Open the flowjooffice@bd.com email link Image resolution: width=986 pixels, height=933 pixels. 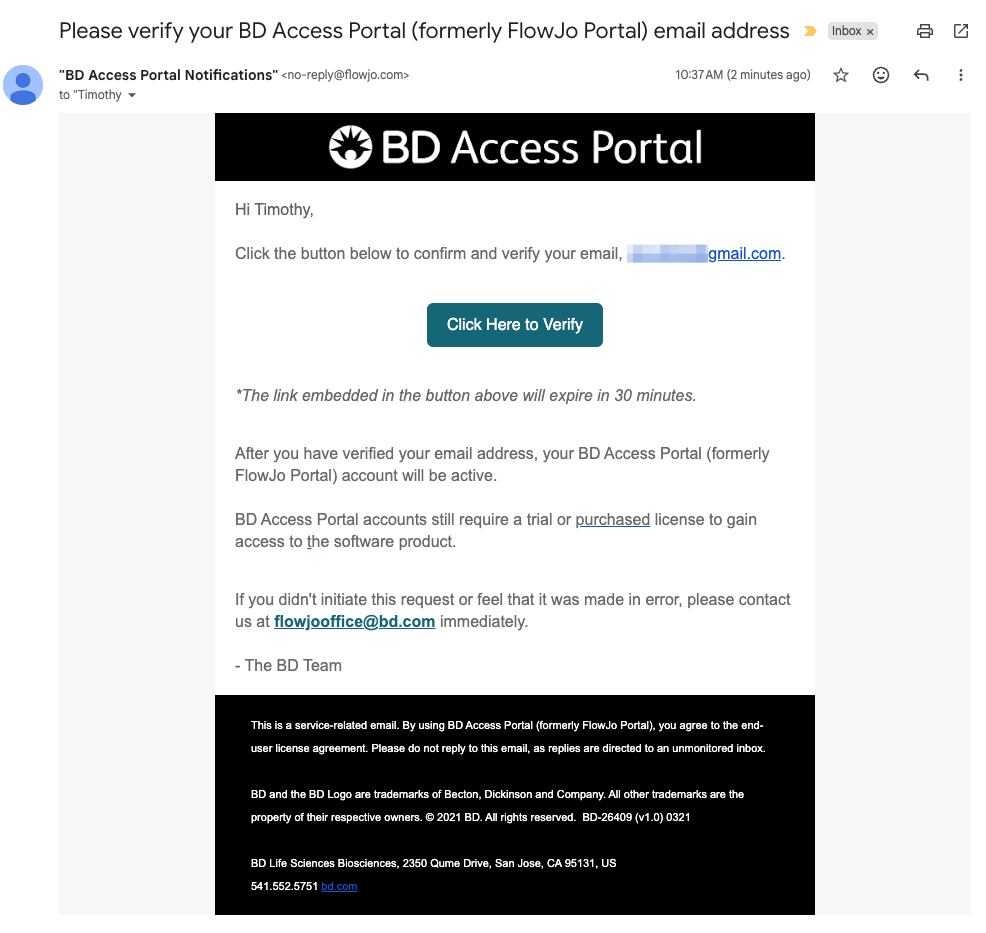354,621
